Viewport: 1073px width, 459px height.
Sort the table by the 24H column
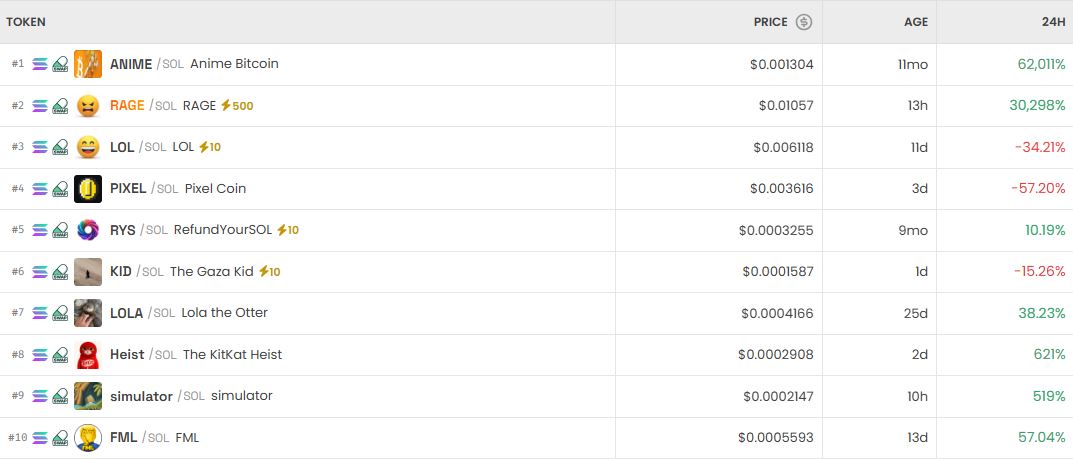pos(1051,22)
